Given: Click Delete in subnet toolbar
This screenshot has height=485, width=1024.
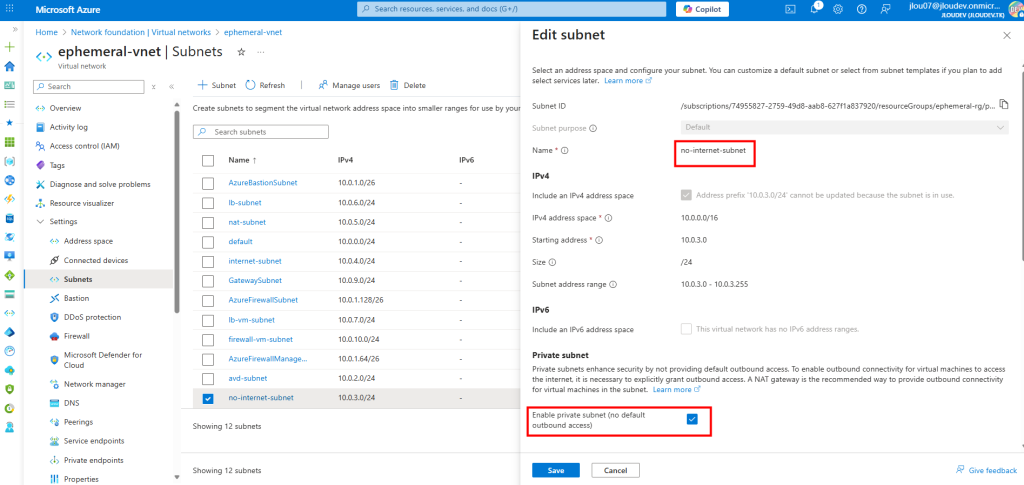Looking at the screenshot, I should 408,85.
